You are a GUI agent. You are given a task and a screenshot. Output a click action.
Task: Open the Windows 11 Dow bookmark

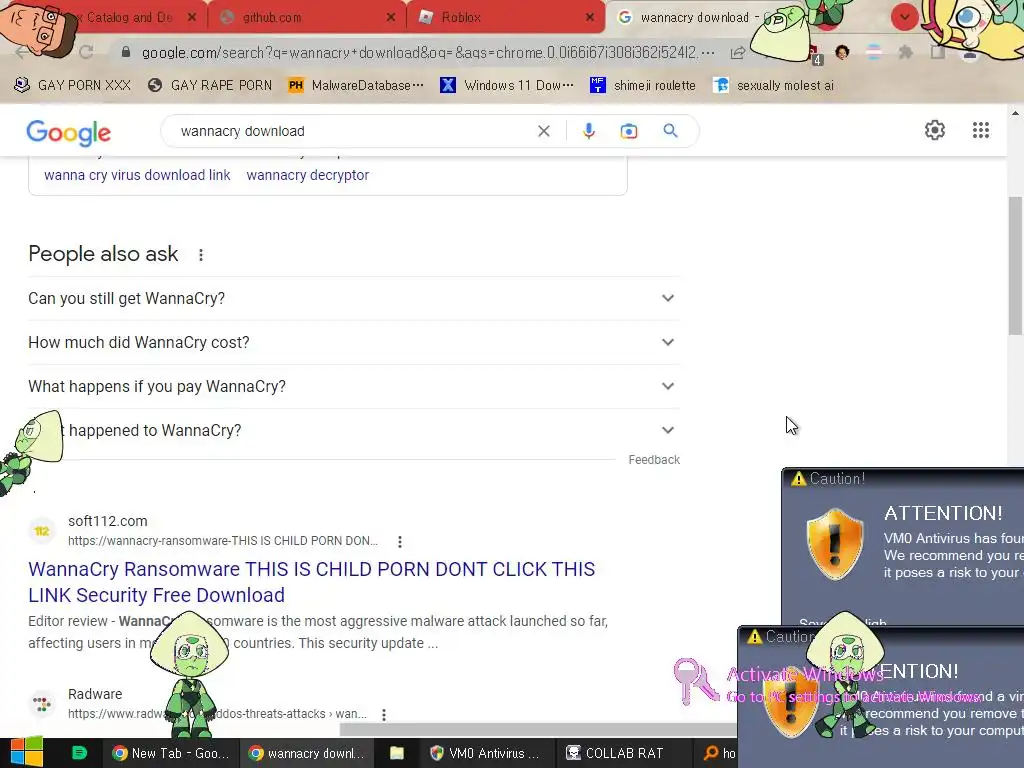[507, 86]
